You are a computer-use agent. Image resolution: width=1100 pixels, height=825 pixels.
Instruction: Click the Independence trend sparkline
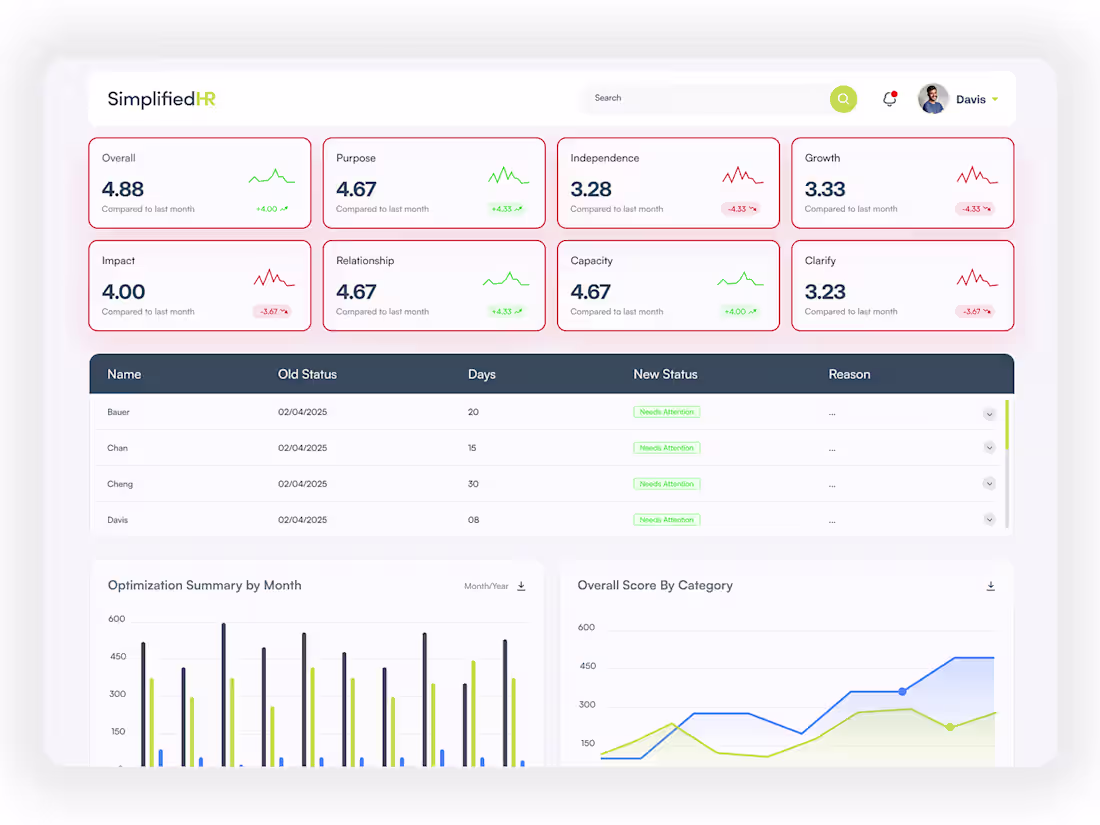click(743, 175)
